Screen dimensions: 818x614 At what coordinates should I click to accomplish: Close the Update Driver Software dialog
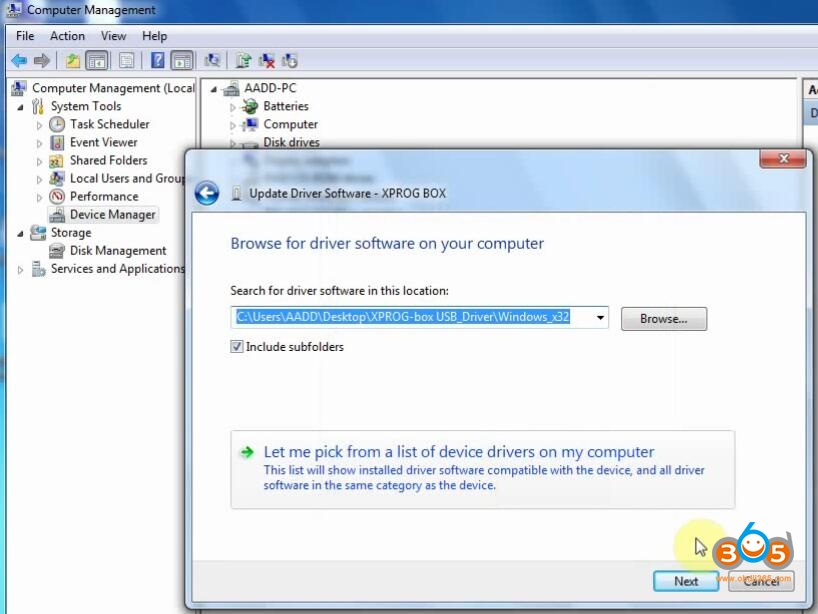tap(783, 159)
